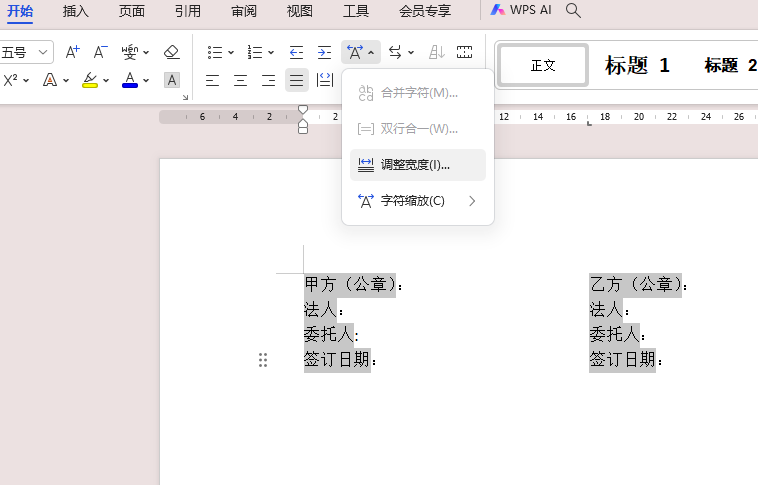Image resolution: width=758 pixels, height=485 pixels.
Task: Apply 正文 style
Action: [x=543, y=65]
